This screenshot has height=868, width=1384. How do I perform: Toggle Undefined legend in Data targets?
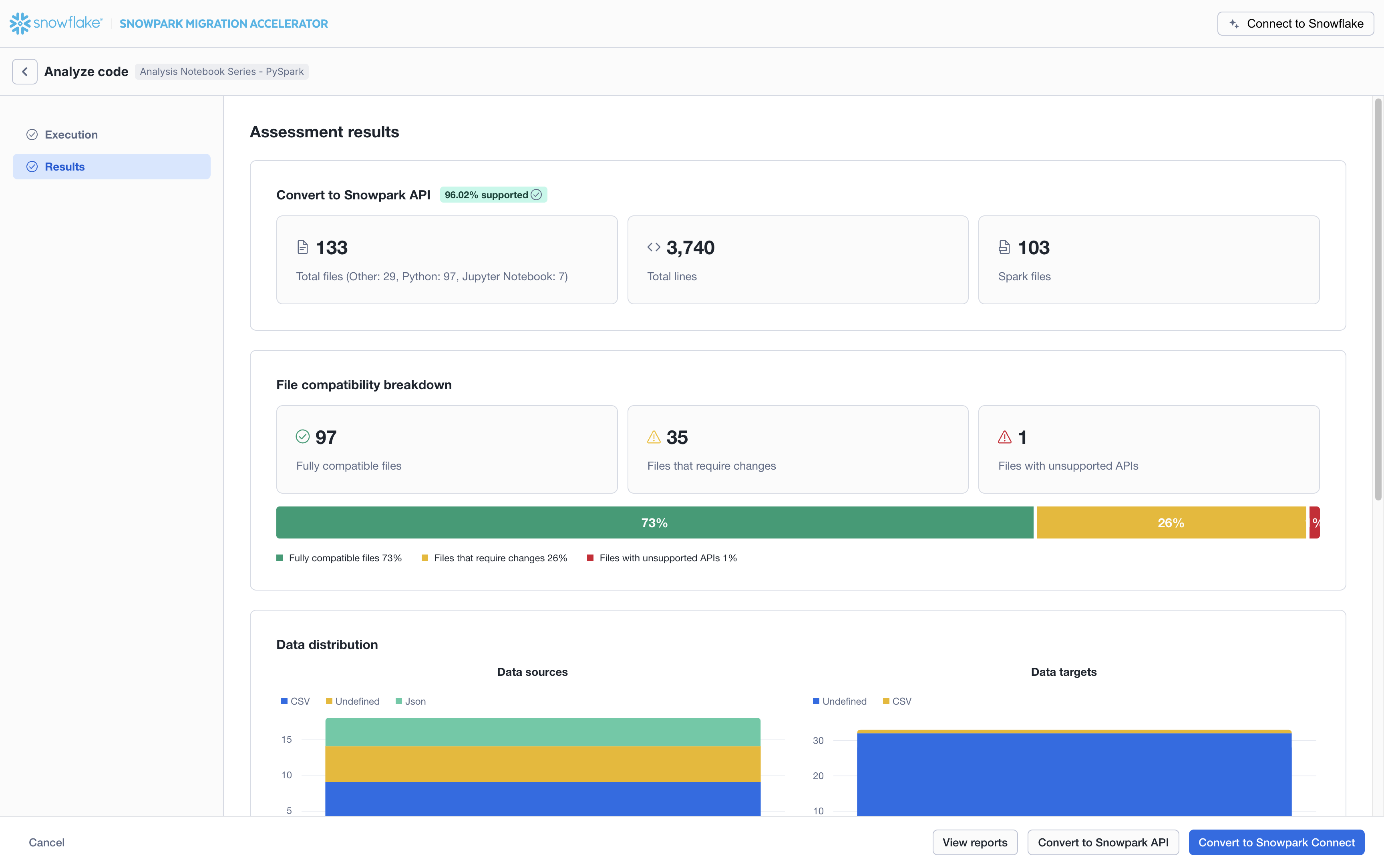[839, 701]
